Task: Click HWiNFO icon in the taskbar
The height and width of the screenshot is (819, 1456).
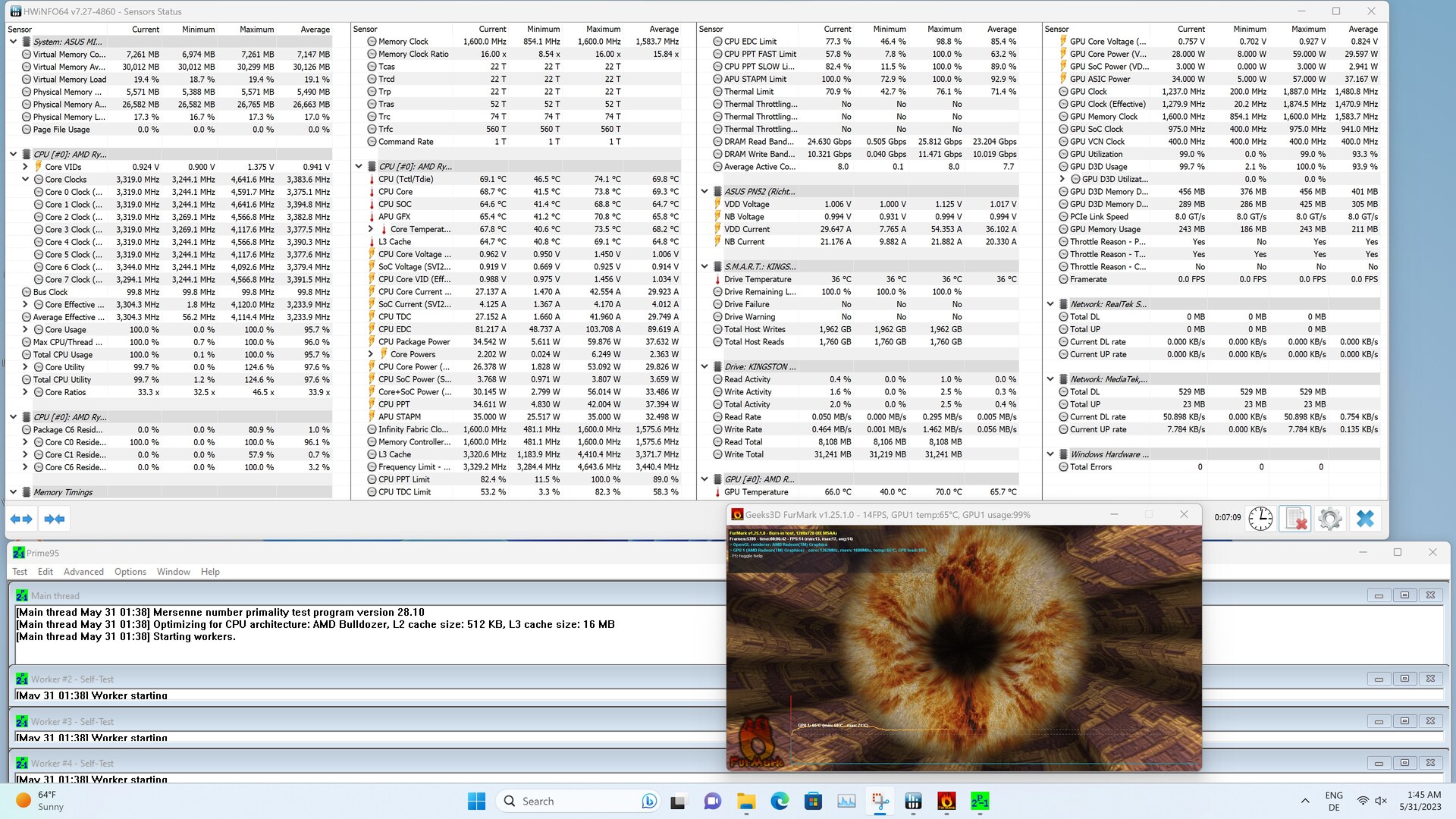Action: [913, 801]
